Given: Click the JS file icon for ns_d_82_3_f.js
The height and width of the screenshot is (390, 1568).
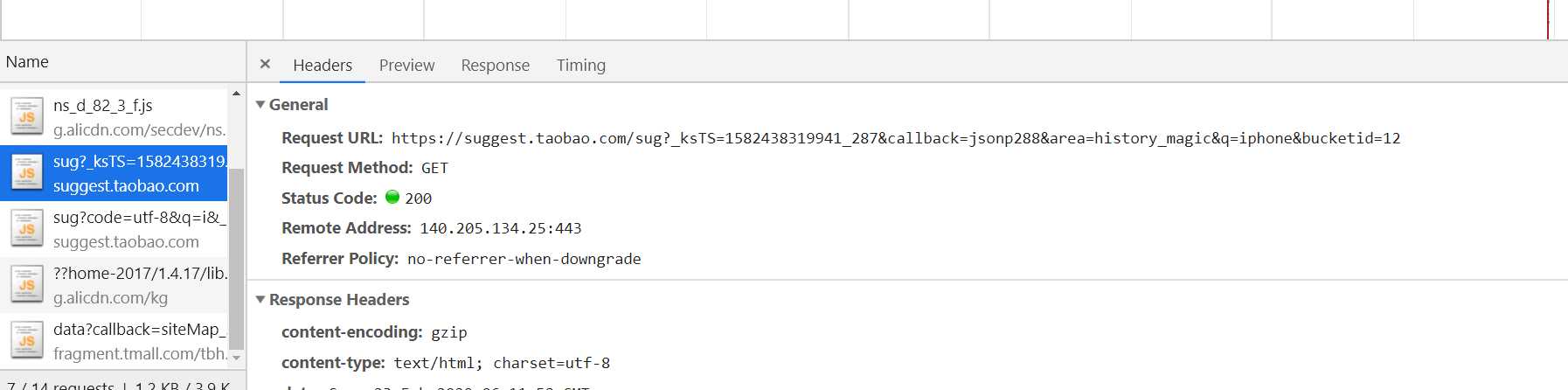Looking at the screenshot, I should point(26,116).
